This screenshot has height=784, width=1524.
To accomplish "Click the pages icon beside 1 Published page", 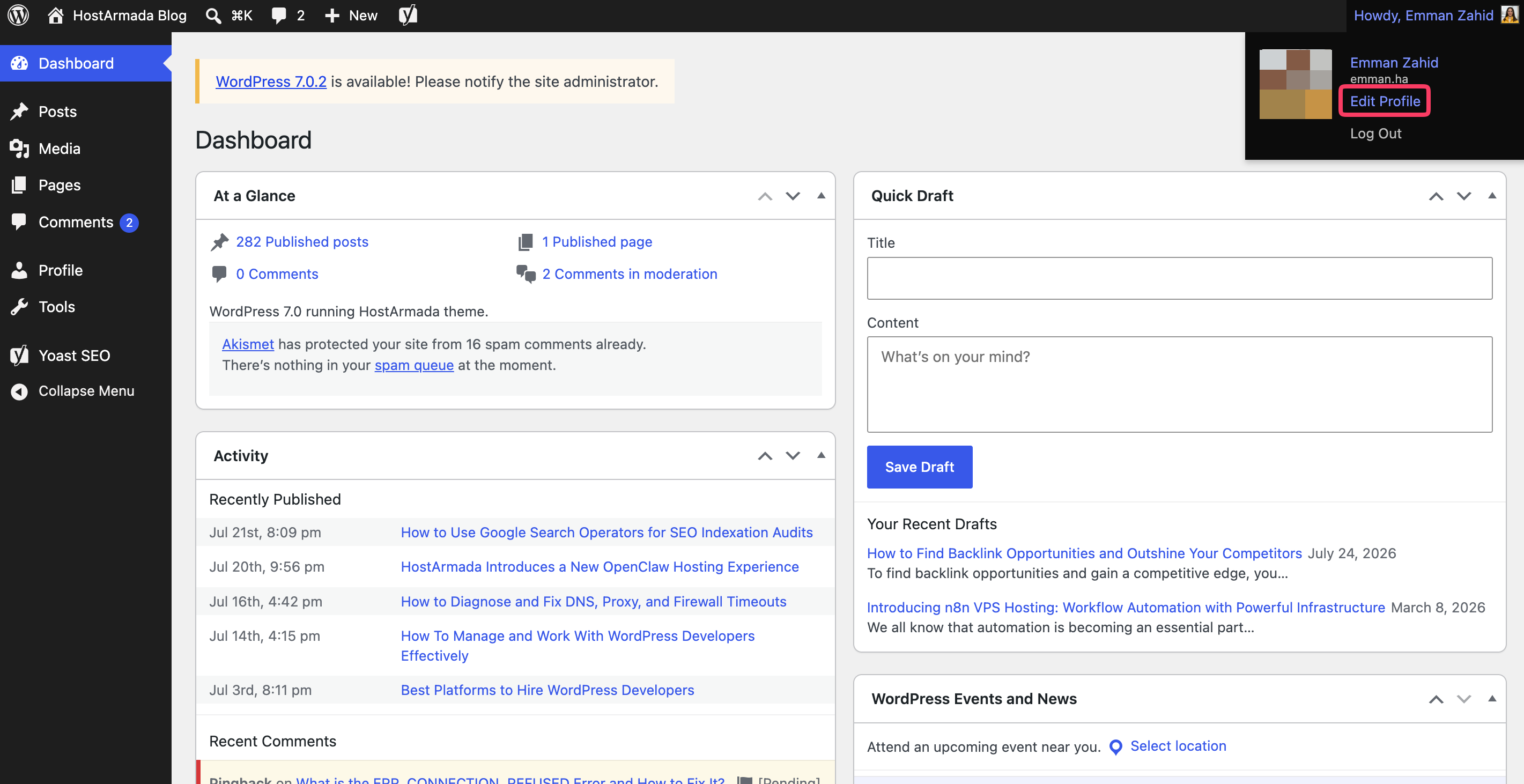I will tap(526, 242).
